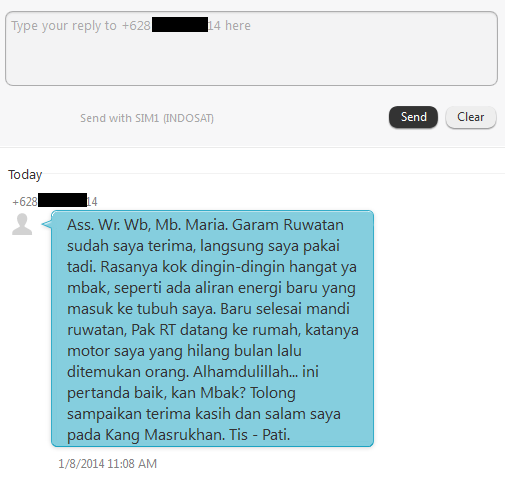
Task: Click the redacted number in reply placeholder
Action: click(180, 25)
